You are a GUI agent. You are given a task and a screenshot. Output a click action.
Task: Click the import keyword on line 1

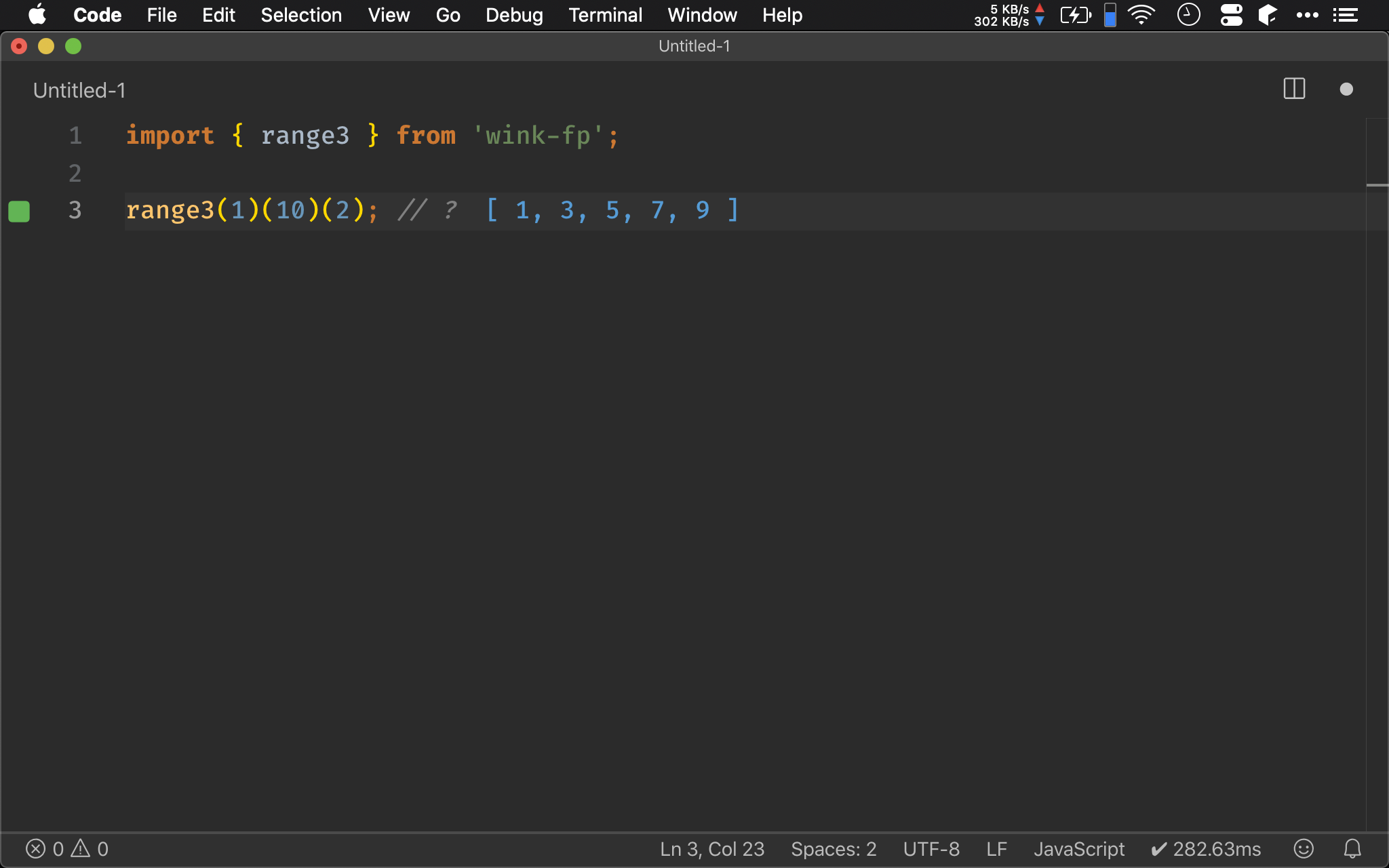(x=170, y=136)
